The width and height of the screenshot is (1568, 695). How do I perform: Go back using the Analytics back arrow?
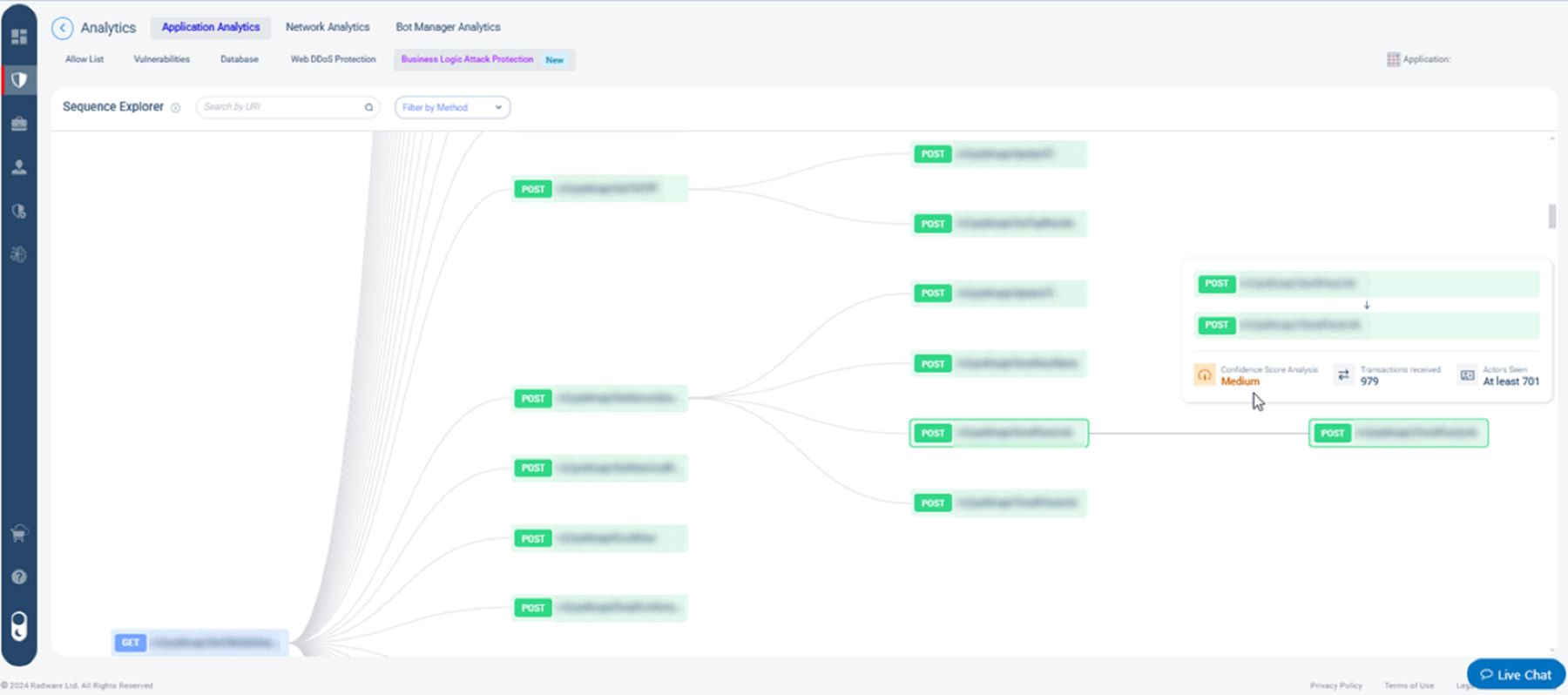pyautogui.click(x=62, y=28)
